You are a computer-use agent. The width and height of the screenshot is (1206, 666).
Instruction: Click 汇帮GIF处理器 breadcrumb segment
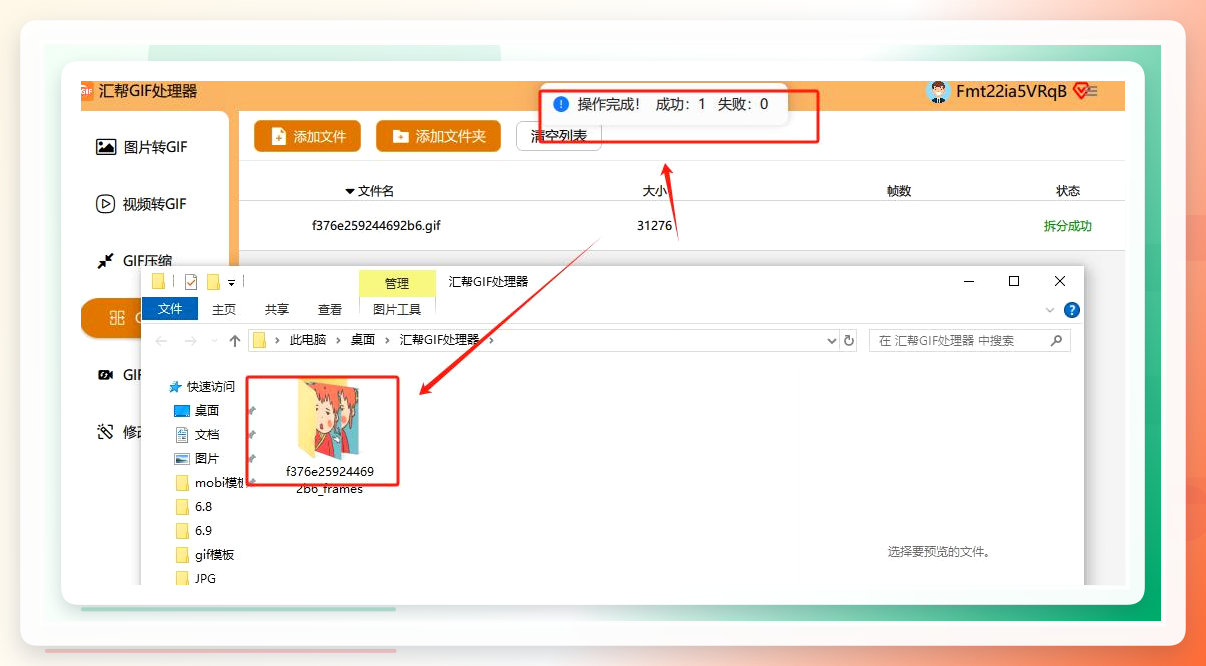point(439,340)
